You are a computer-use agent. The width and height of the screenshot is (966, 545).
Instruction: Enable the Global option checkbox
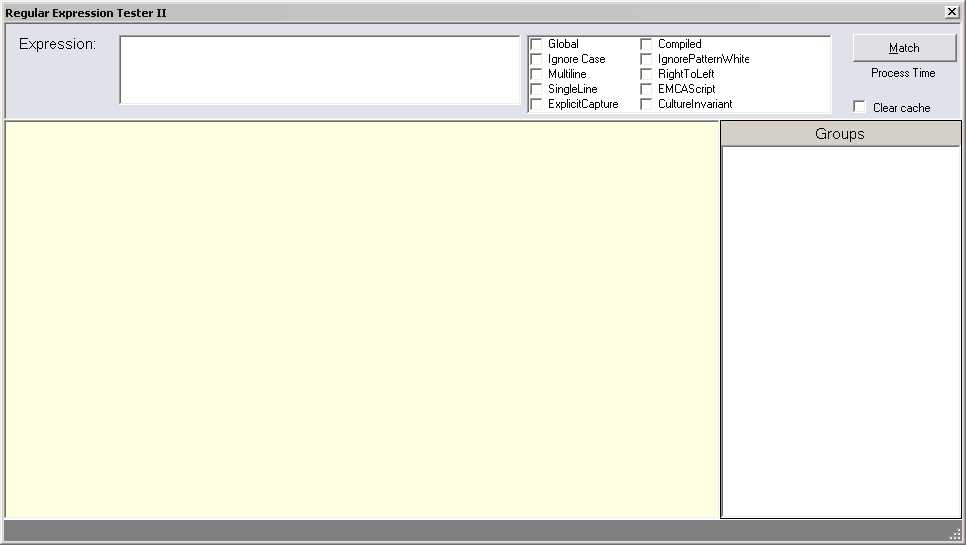pos(537,44)
